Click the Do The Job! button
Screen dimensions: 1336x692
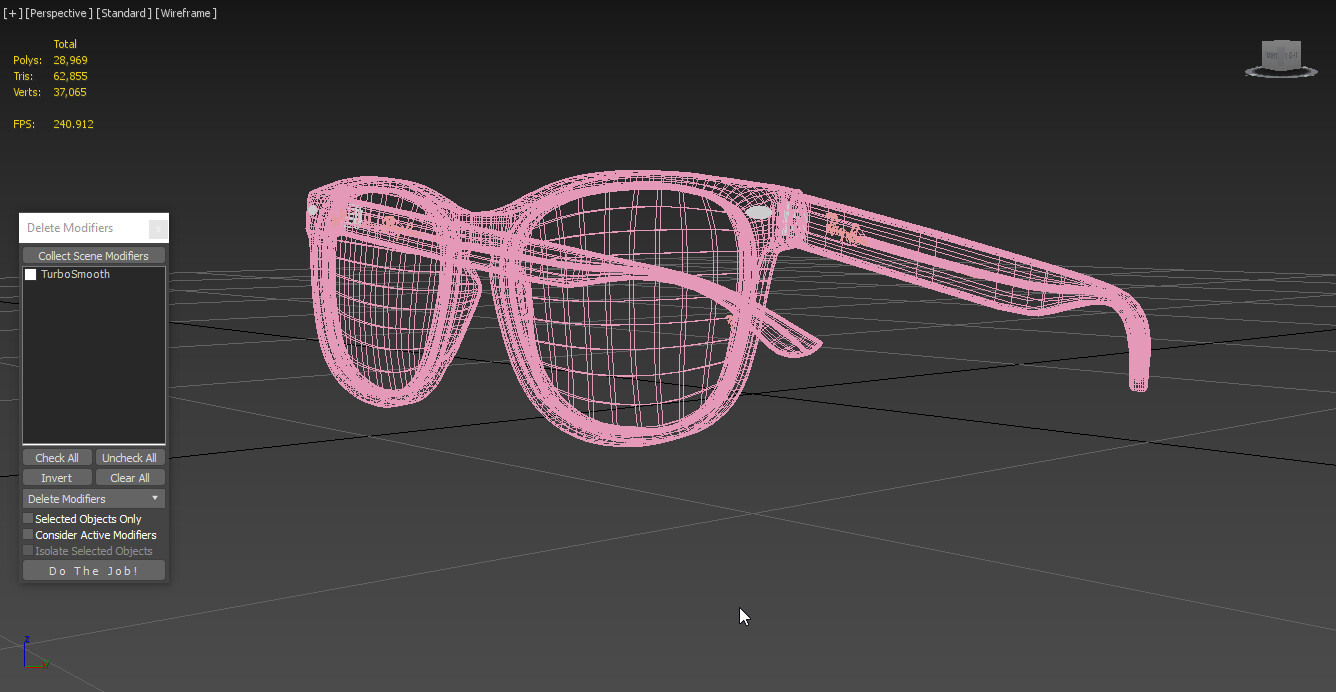tap(94, 571)
